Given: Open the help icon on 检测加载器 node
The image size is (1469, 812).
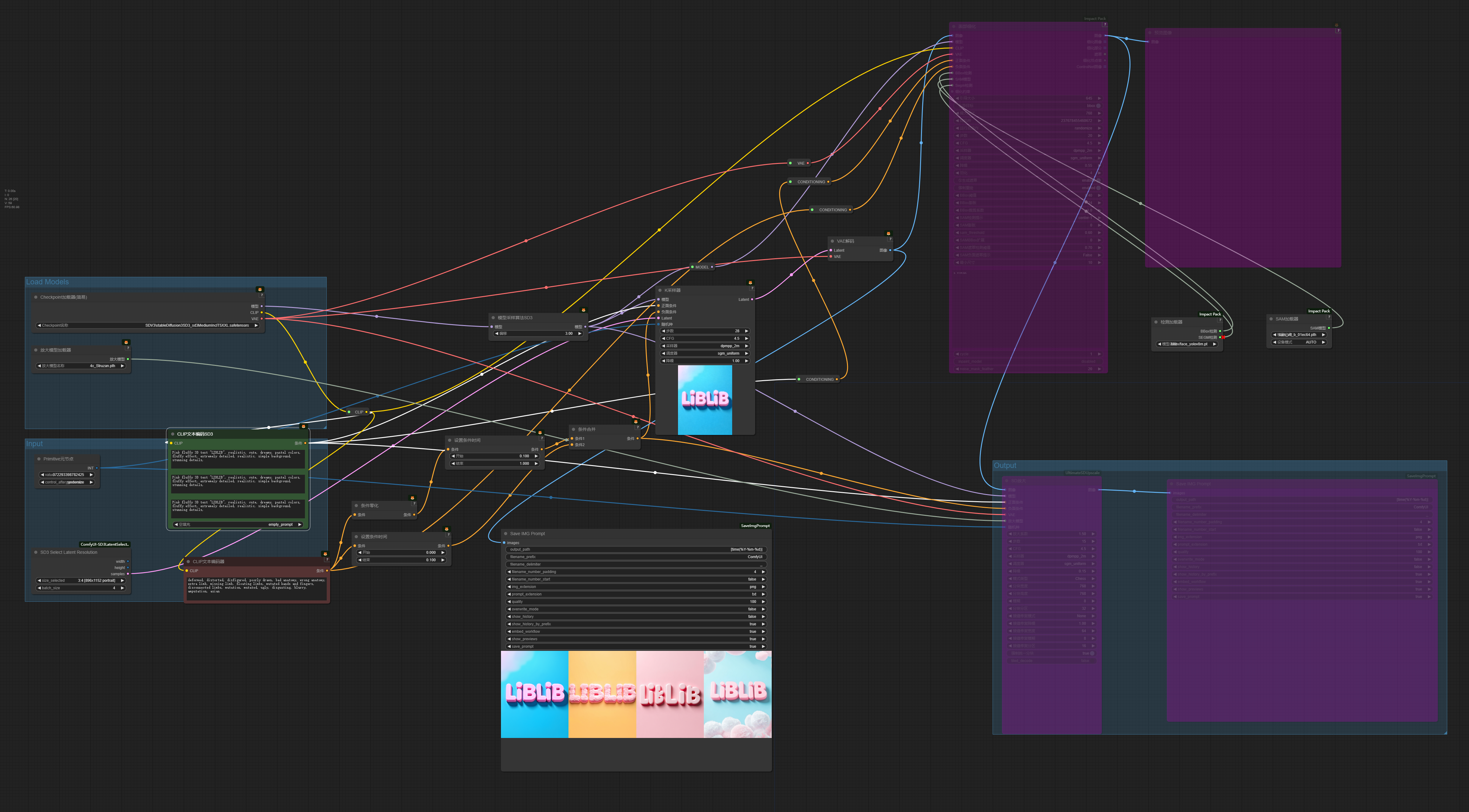Looking at the screenshot, I should (x=1220, y=320).
